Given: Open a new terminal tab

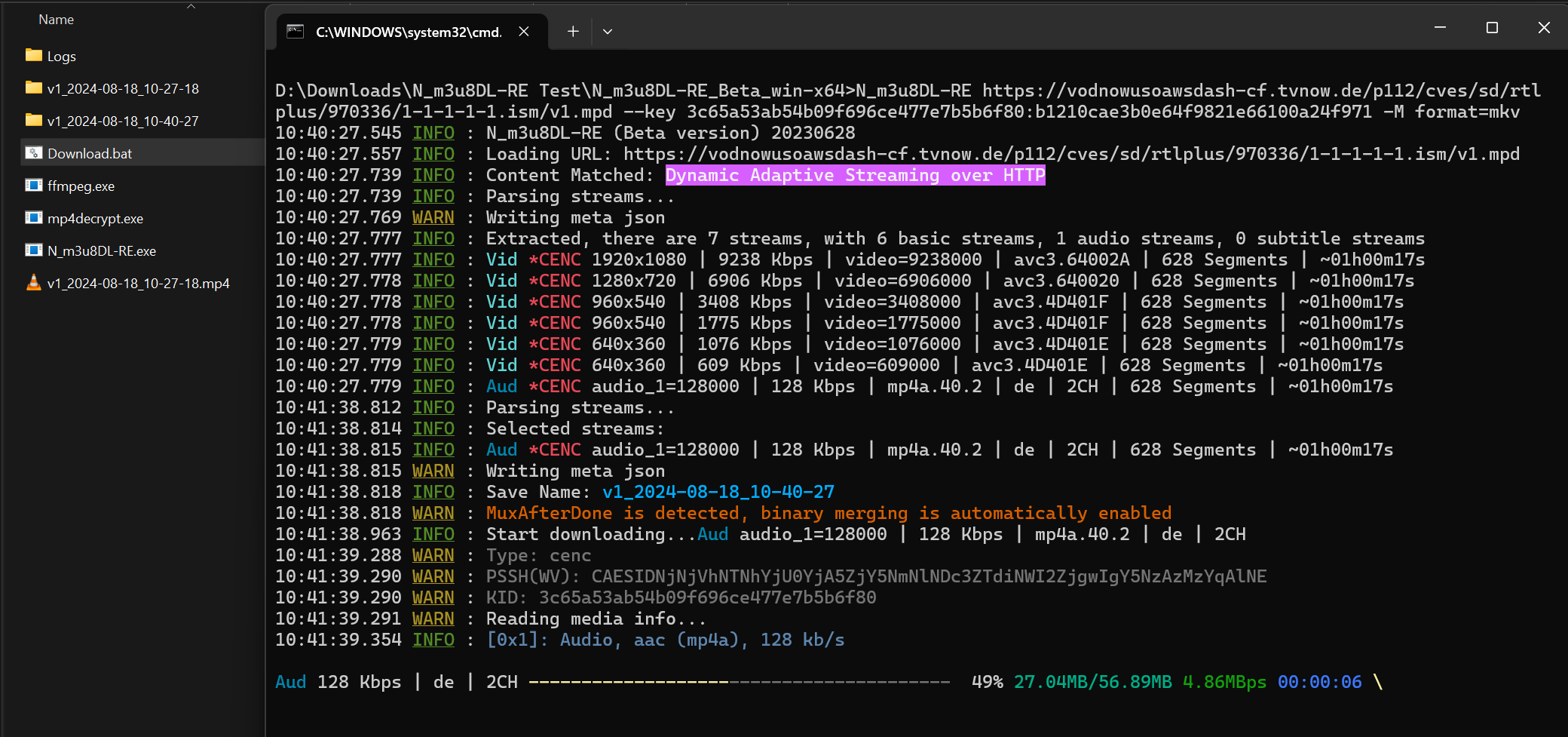Looking at the screenshot, I should tap(573, 32).
